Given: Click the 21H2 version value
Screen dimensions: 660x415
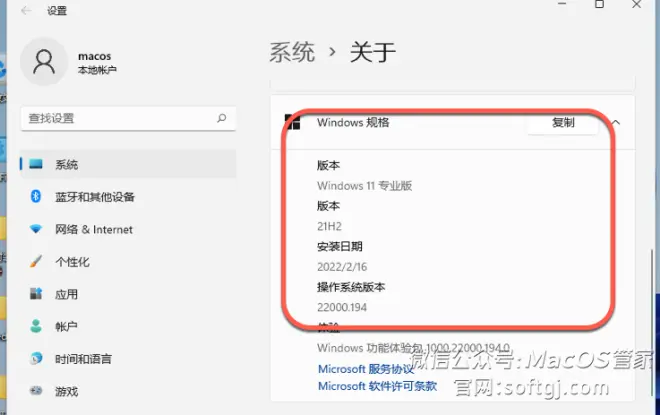Looking at the screenshot, I should click(x=329, y=226).
